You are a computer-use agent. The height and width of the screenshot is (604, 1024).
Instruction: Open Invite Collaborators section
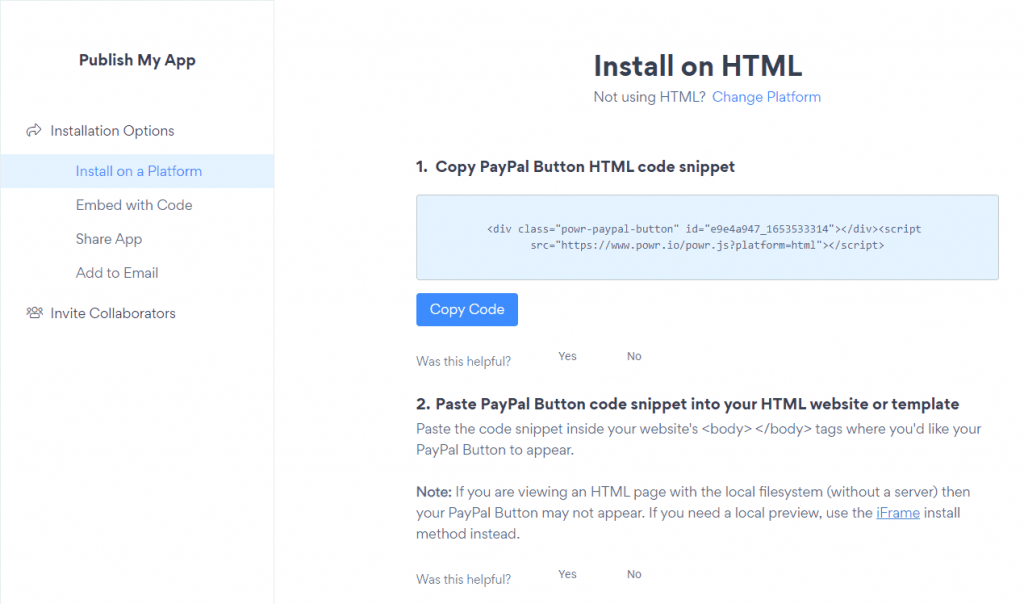tap(113, 313)
